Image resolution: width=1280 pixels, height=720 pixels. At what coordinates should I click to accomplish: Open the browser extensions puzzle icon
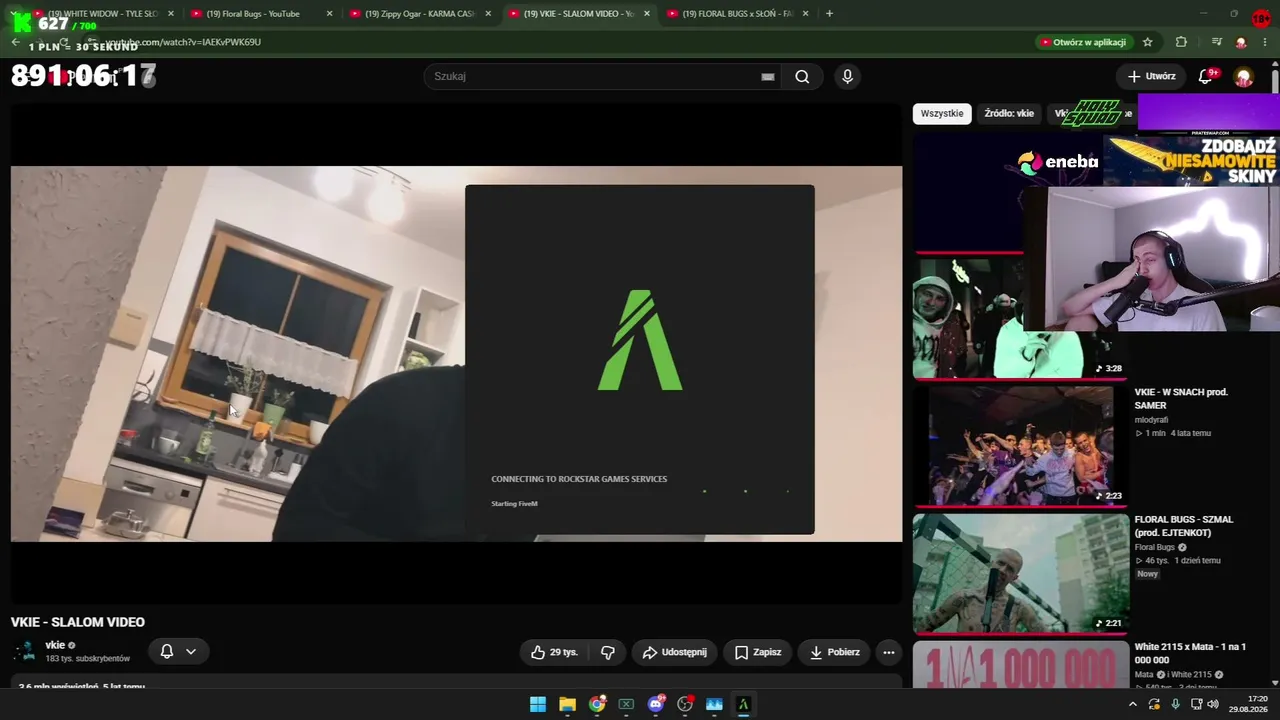click(1181, 42)
